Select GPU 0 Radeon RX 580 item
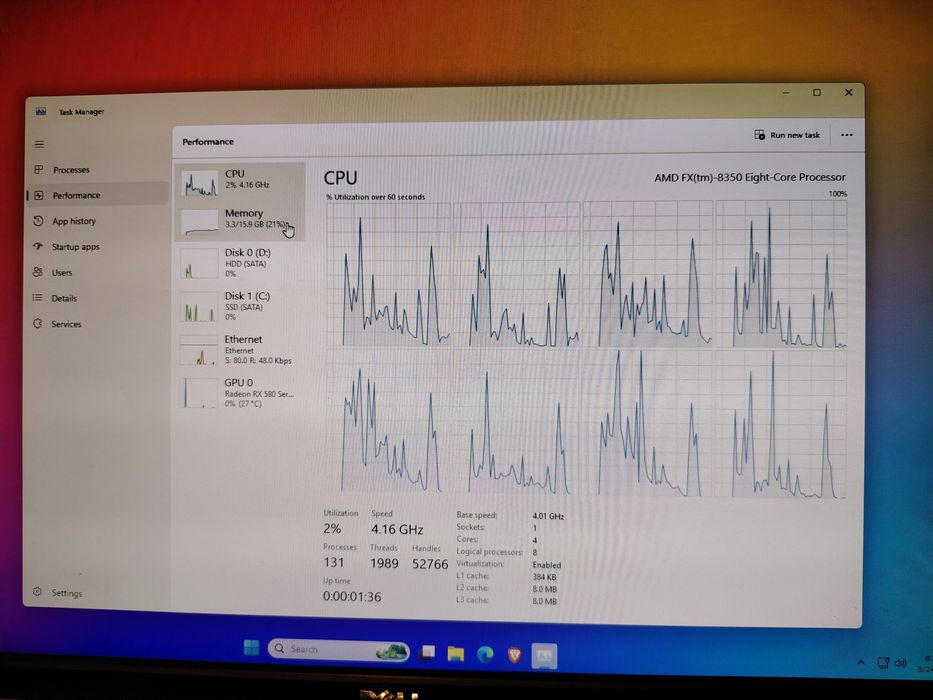The width and height of the screenshot is (933, 700). coord(240,393)
